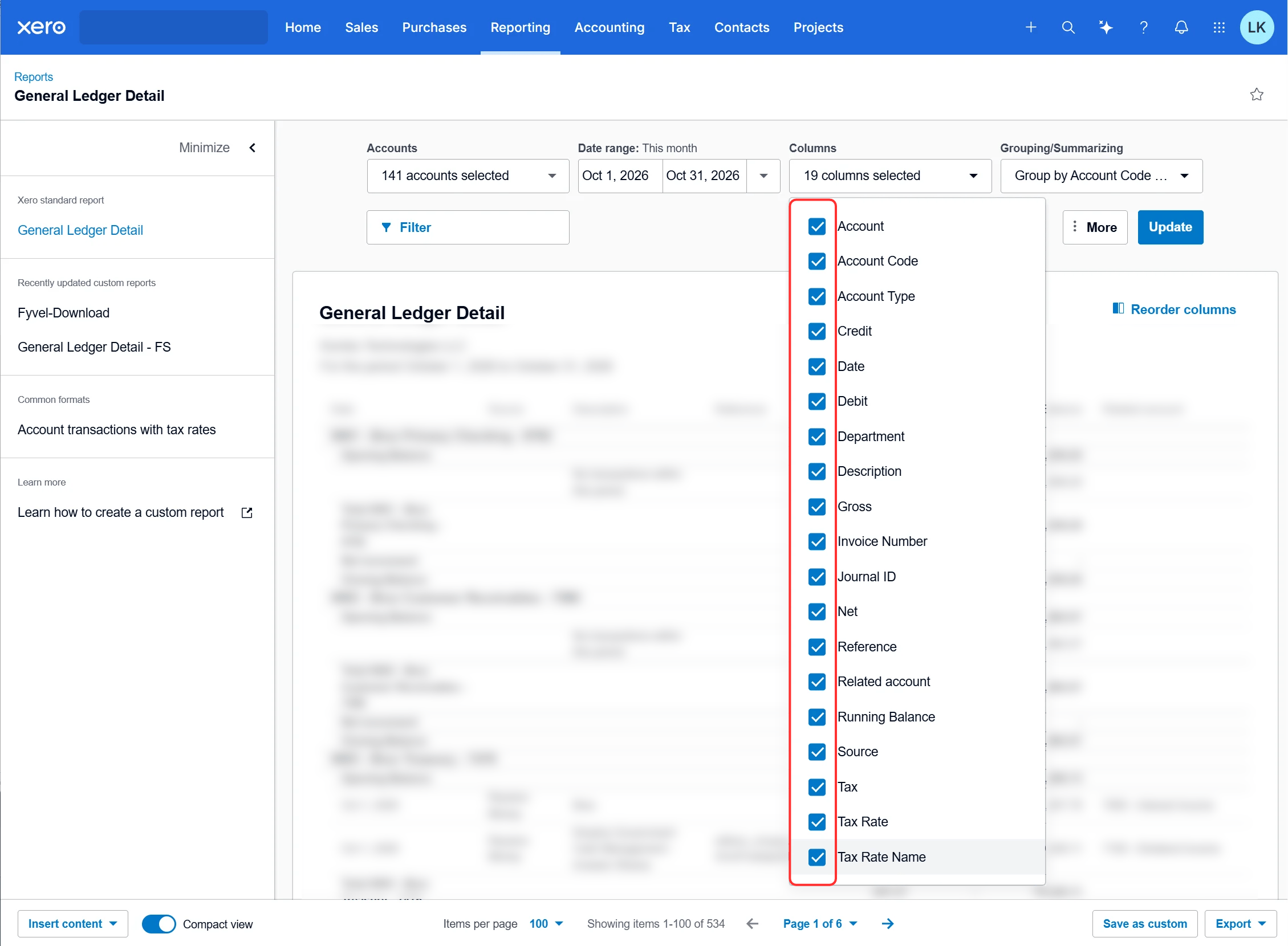Click the More button
Screen dimensions: 1288x946
pos(1094,227)
